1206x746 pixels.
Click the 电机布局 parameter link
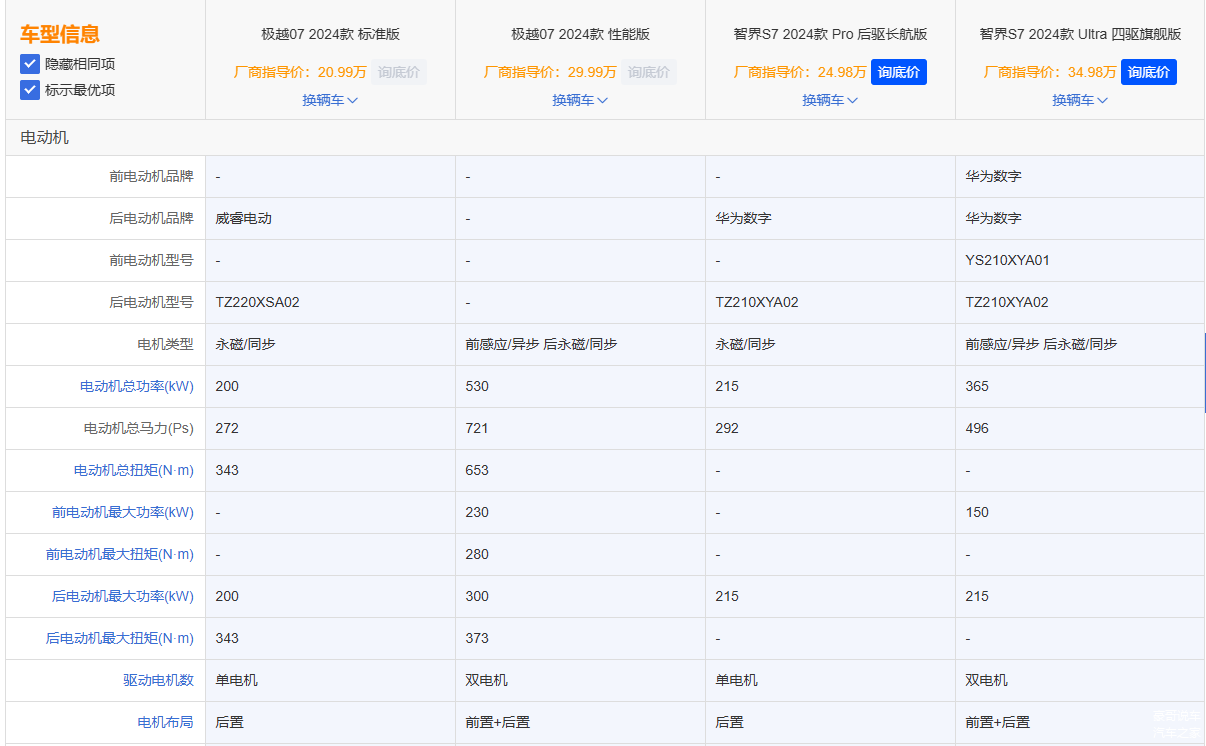[x=166, y=722]
